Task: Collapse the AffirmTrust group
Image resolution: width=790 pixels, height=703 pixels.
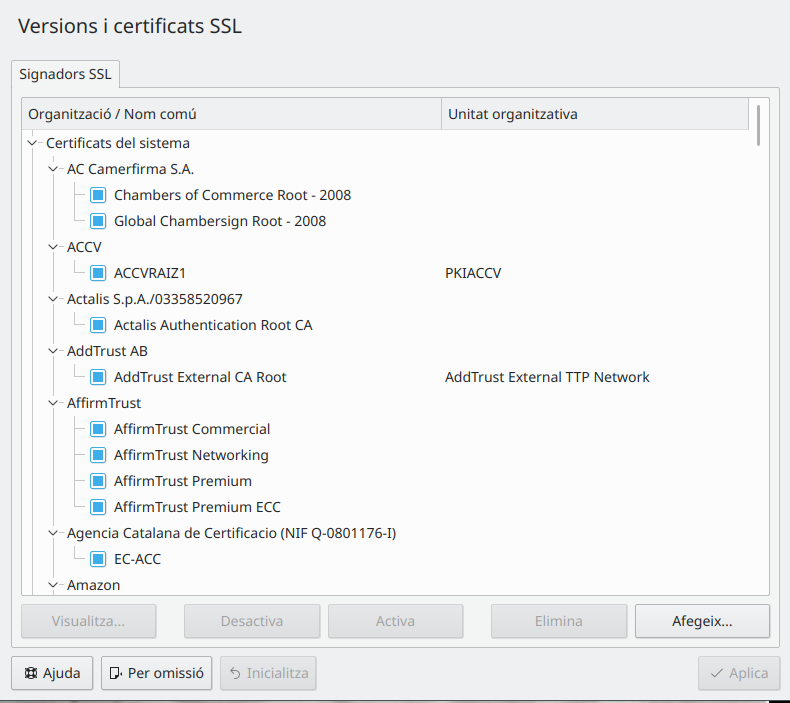Action: coord(55,403)
